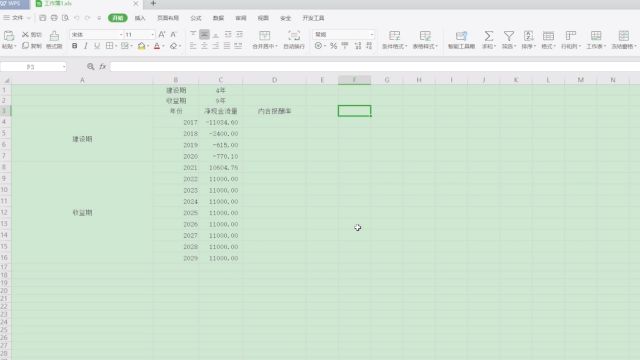Open the 数据 Data tab
This screenshot has height=360, width=640.
(218, 18)
